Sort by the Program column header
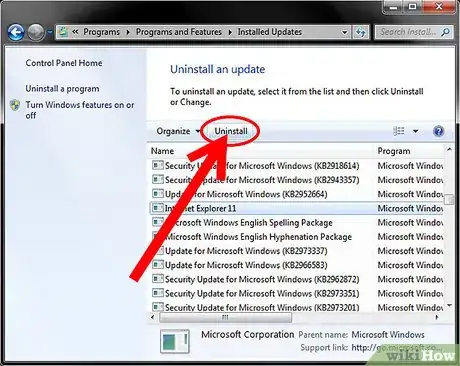The image size is (460, 366). (x=409, y=151)
